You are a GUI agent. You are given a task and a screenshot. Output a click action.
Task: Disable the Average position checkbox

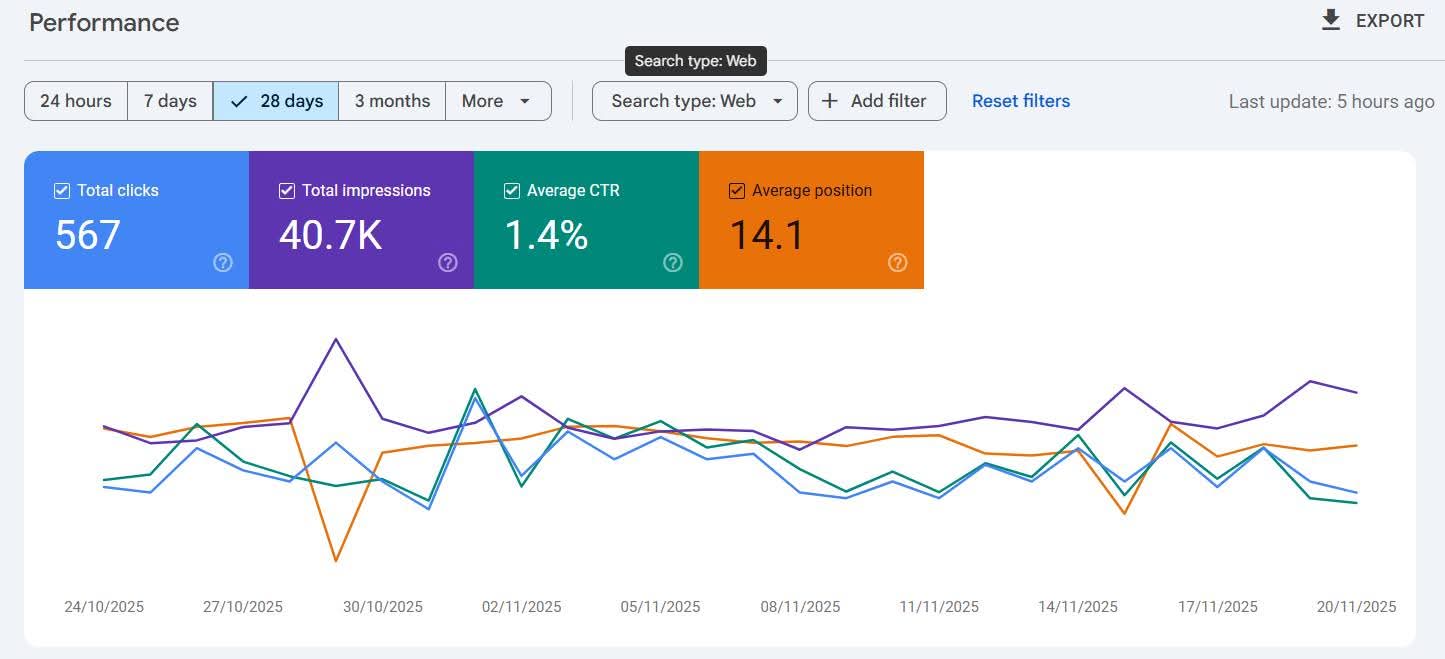point(737,191)
